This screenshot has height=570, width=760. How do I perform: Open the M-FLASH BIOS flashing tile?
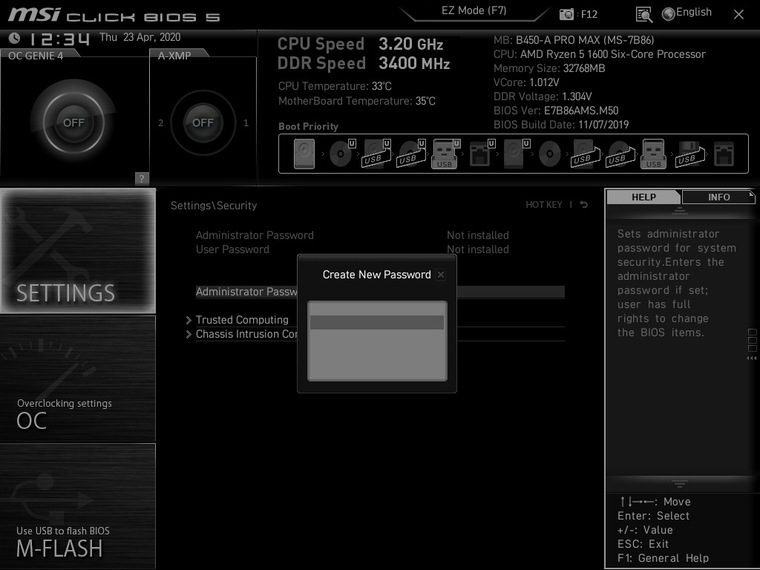pos(78,507)
